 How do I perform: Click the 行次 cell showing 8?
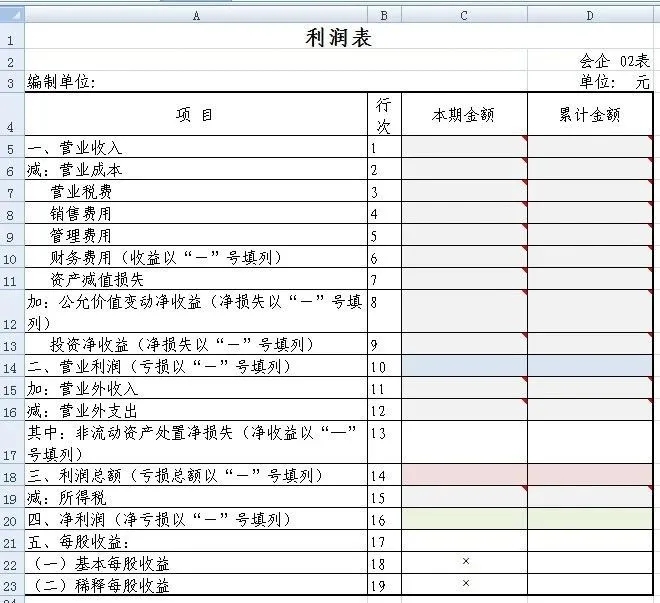point(384,311)
